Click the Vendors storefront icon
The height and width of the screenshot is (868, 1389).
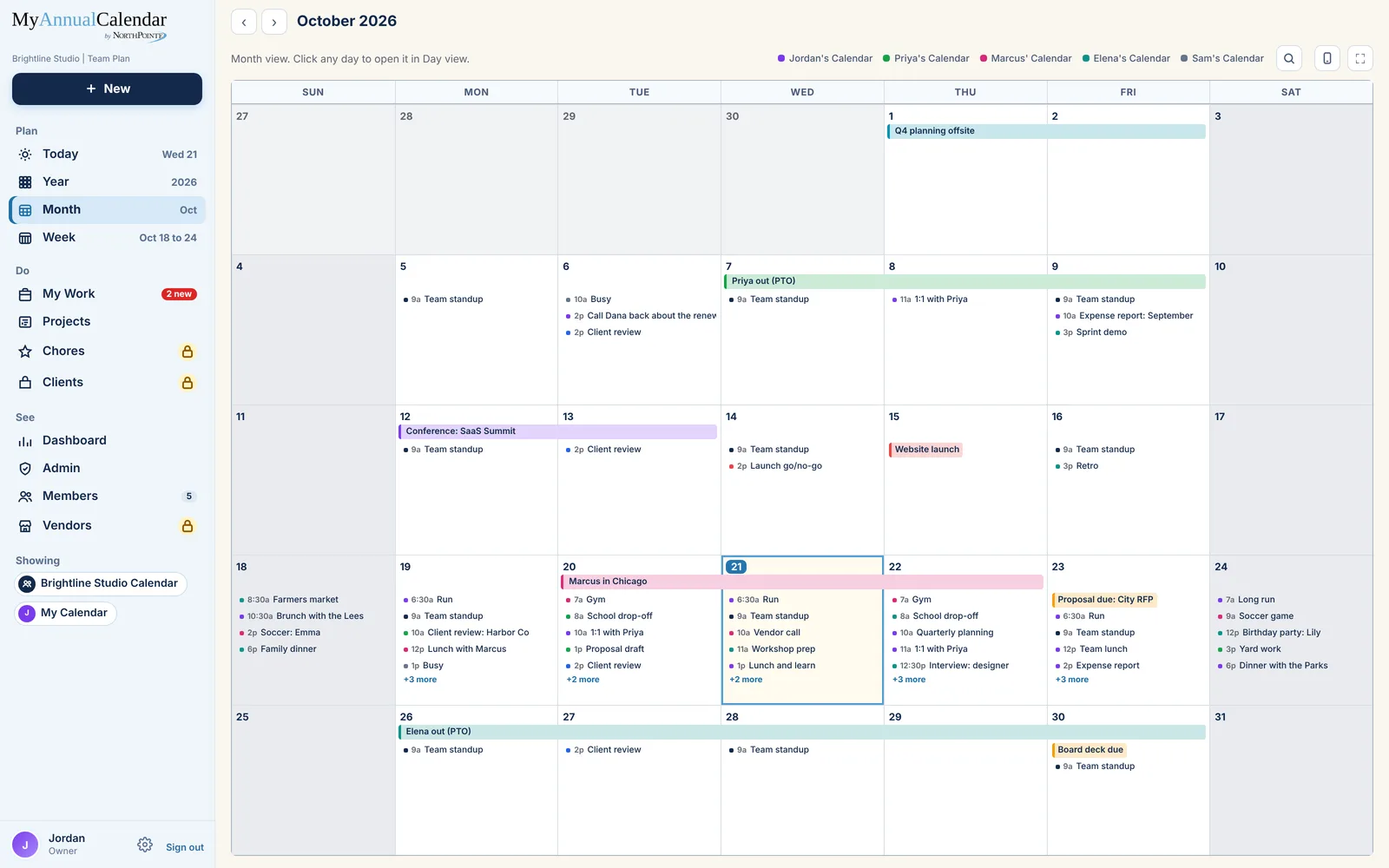[25, 526]
